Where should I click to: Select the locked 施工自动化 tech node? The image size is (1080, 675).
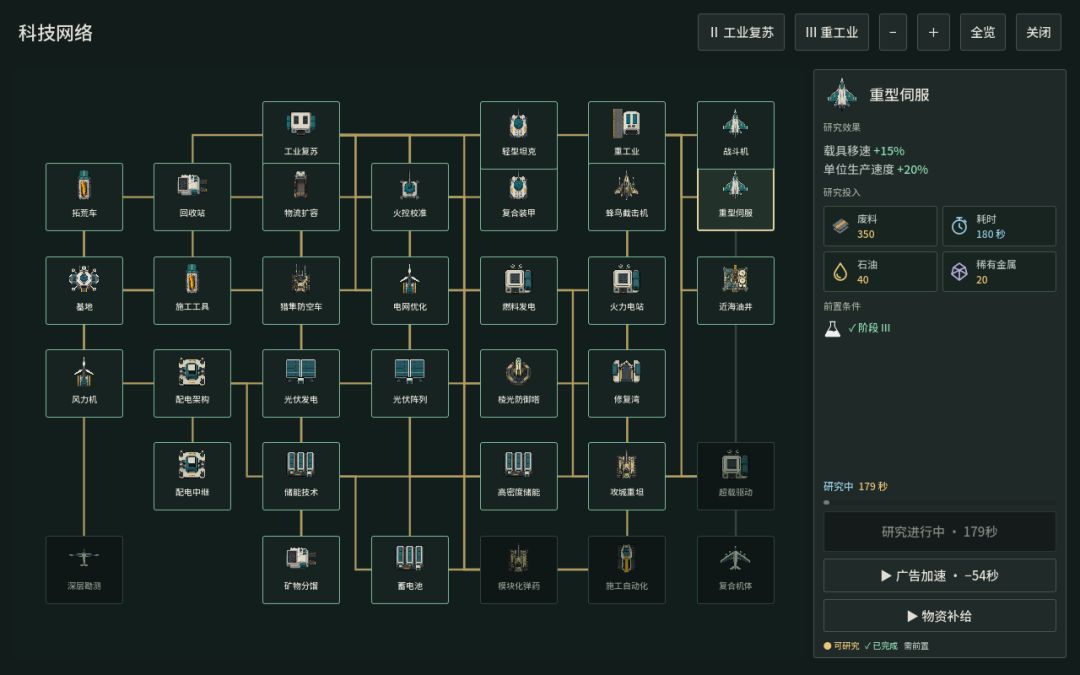(x=627, y=570)
